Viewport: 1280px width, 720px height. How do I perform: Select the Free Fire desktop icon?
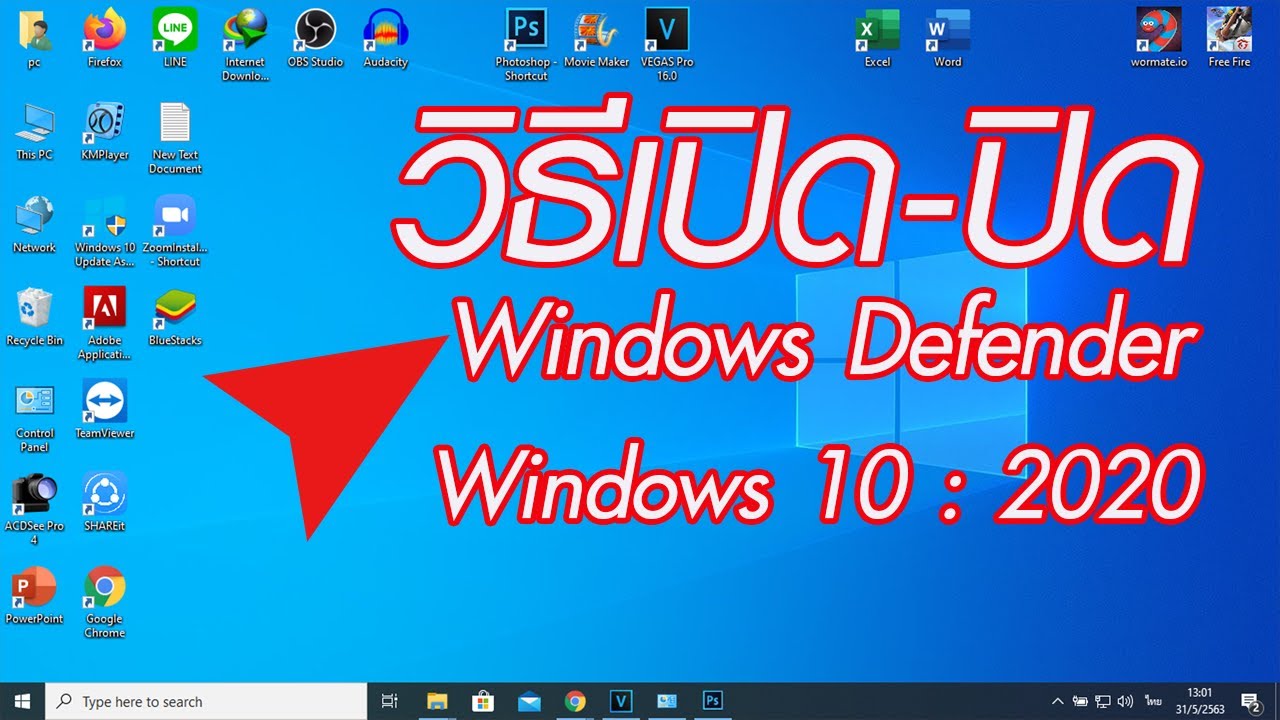coord(1229,38)
